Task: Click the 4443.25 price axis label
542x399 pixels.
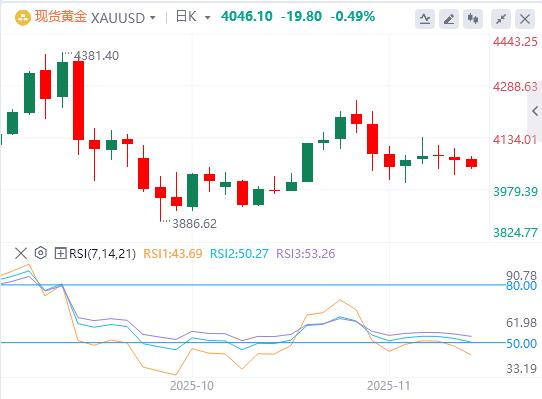Action: (x=515, y=41)
